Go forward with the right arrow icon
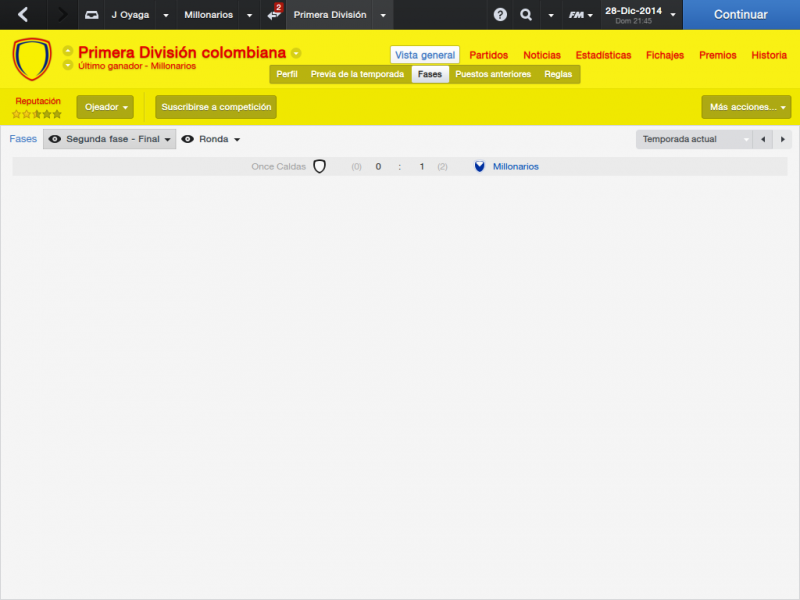The image size is (800, 600). click(62, 14)
